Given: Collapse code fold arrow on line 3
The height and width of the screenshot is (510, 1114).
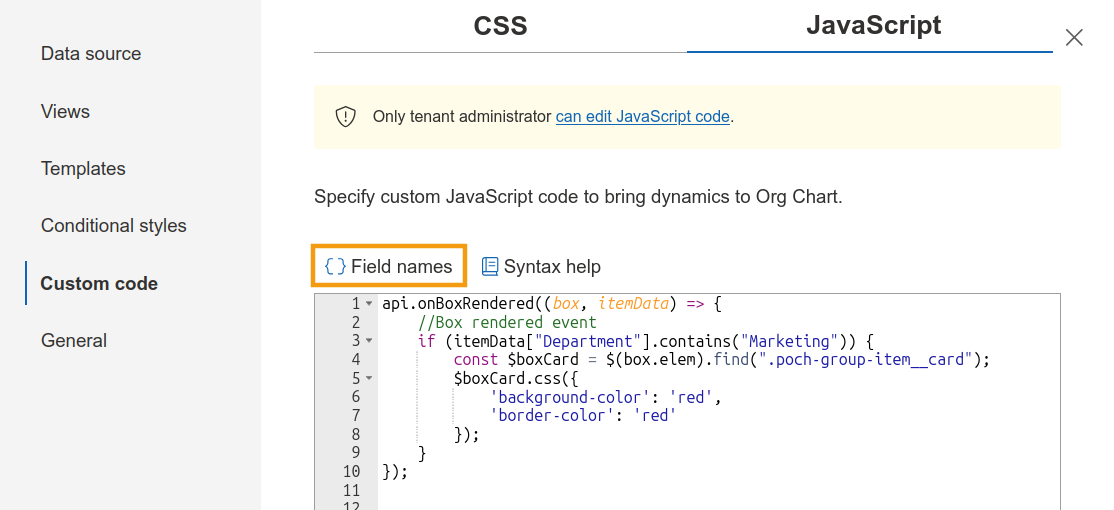Looking at the screenshot, I should point(369,341).
